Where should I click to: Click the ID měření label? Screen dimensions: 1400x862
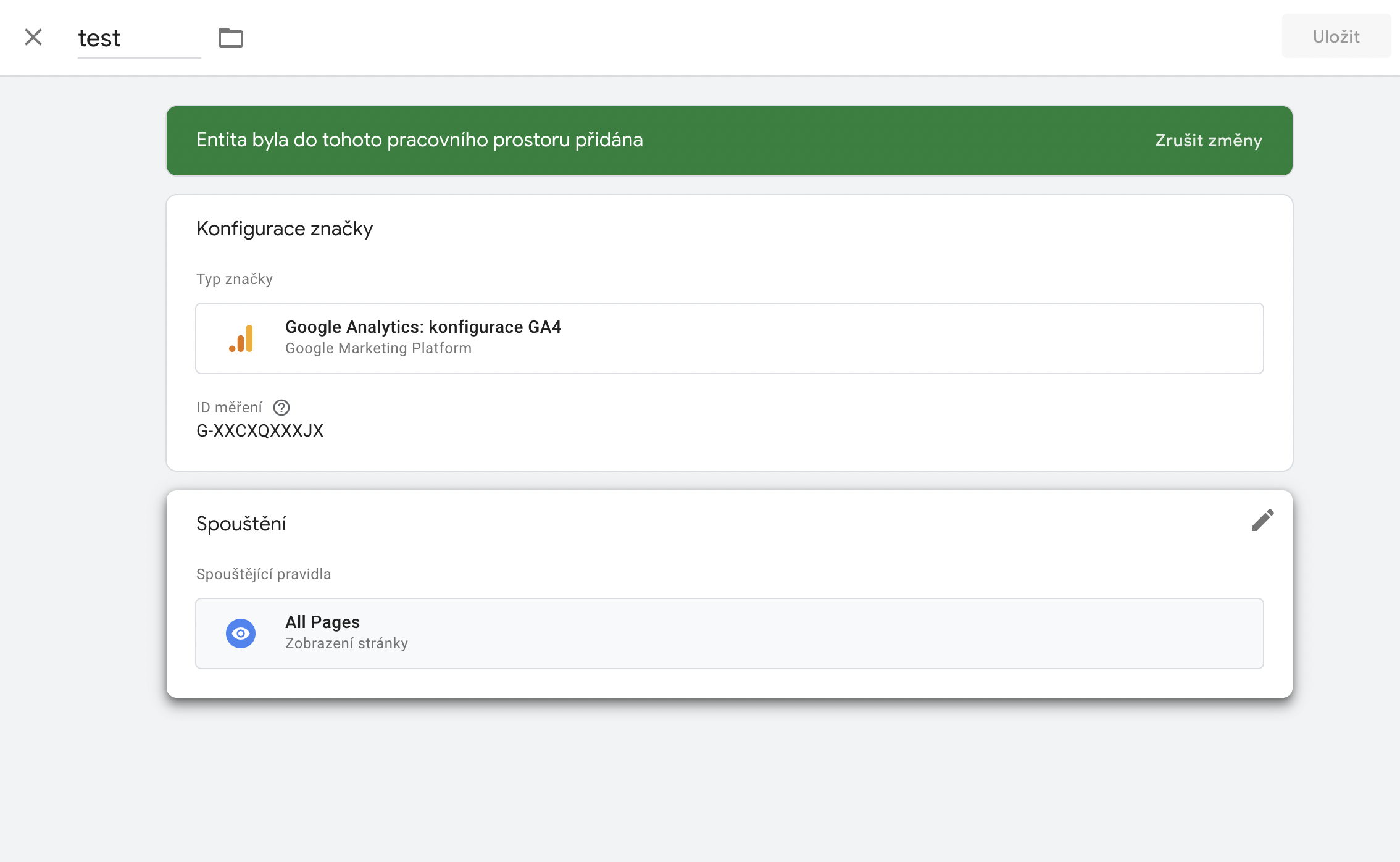[x=229, y=408]
